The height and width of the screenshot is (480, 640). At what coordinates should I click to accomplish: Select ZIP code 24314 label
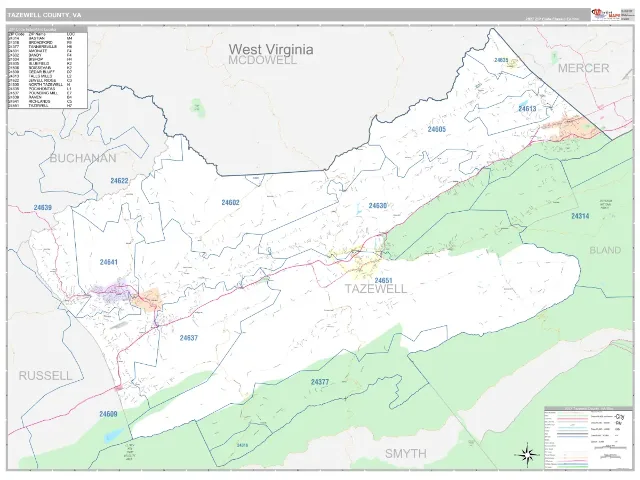[x=580, y=216]
